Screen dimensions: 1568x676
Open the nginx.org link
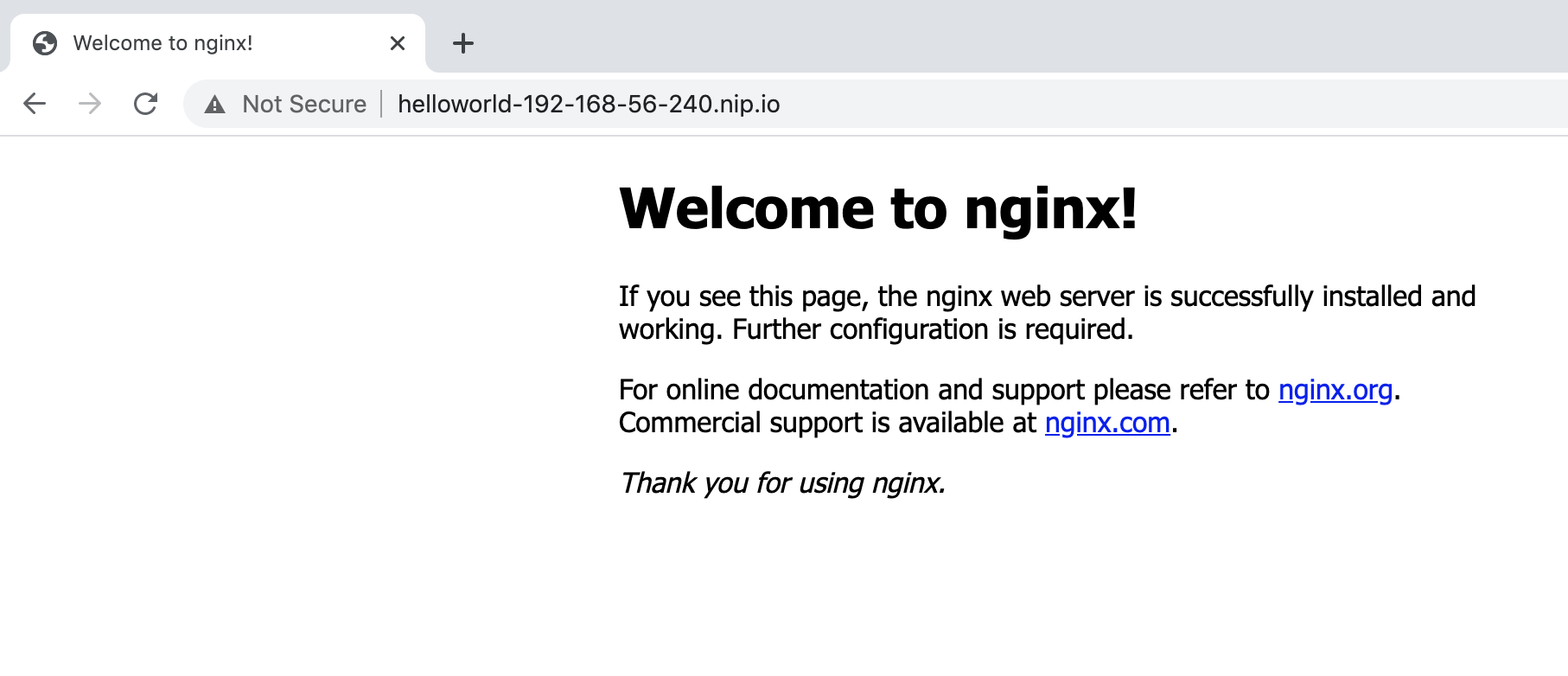click(x=1335, y=390)
